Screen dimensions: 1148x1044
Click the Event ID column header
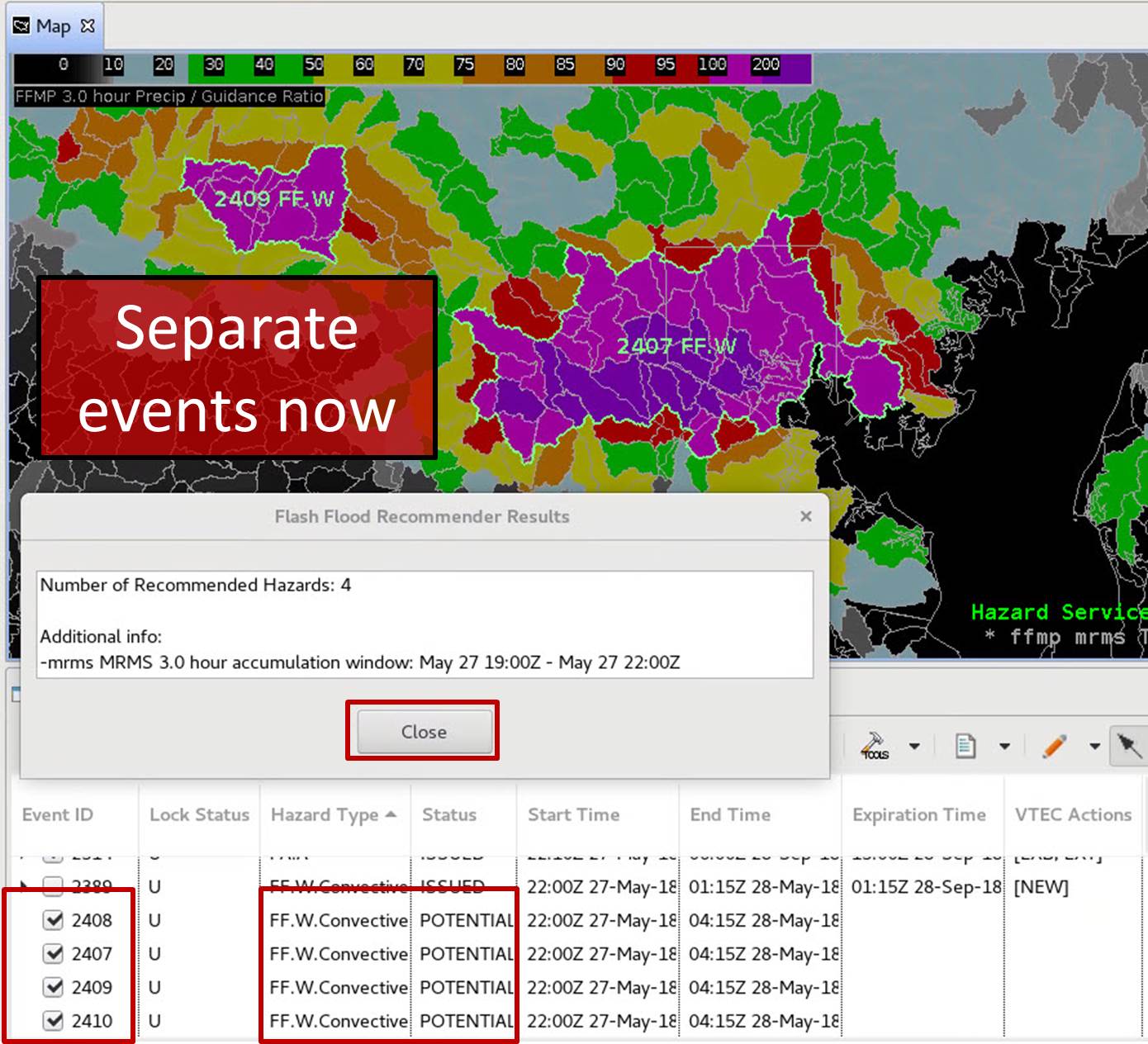[58, 815]
